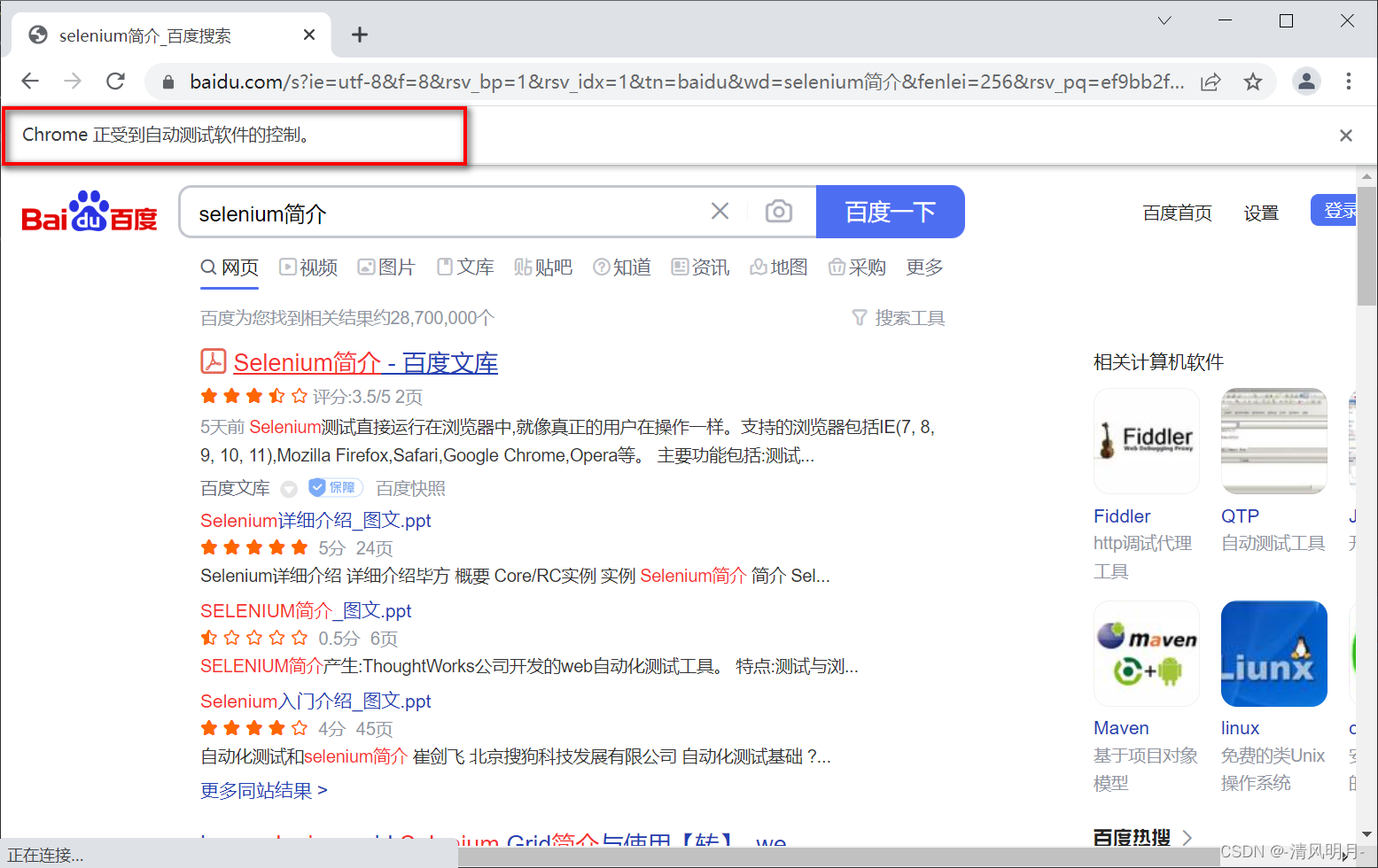Image resolution: width=1378 pixels, height=868 pixels.
Task: Open the 设置 menu
Action: pos(1261,213)
